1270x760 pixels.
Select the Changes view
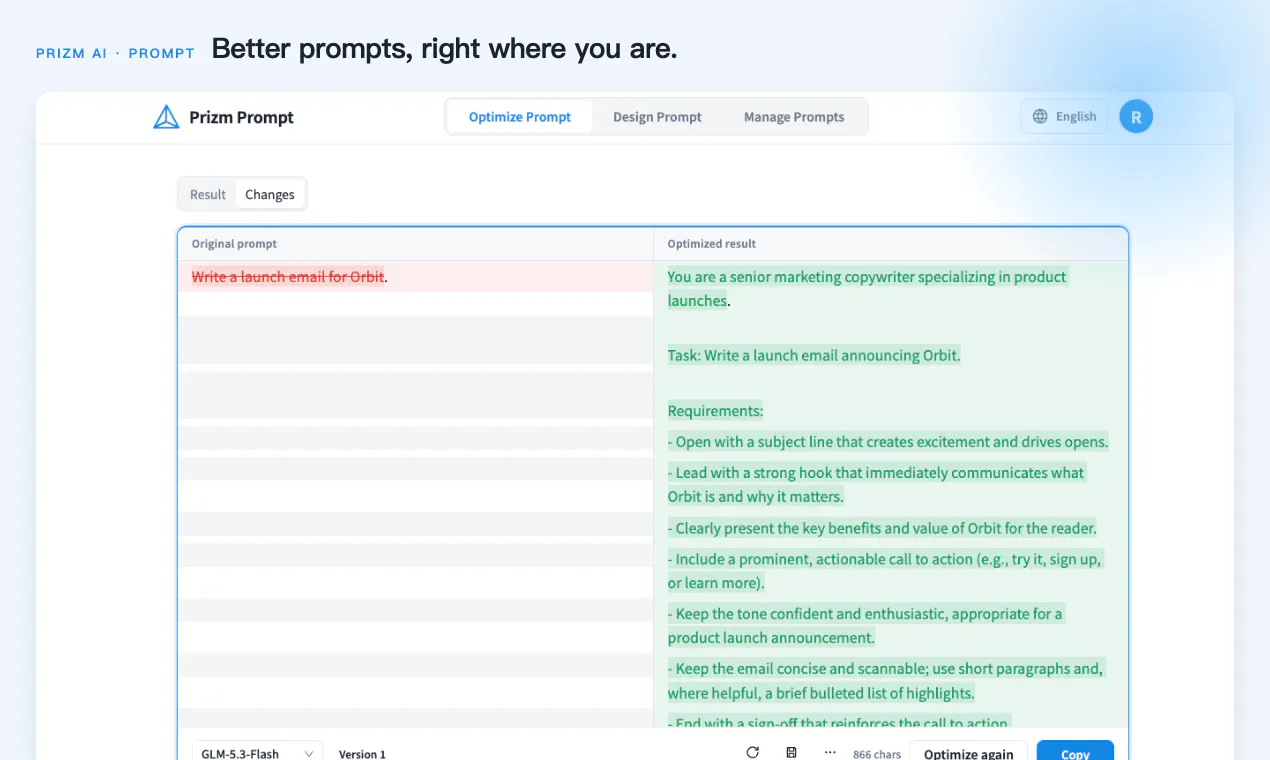270,195
